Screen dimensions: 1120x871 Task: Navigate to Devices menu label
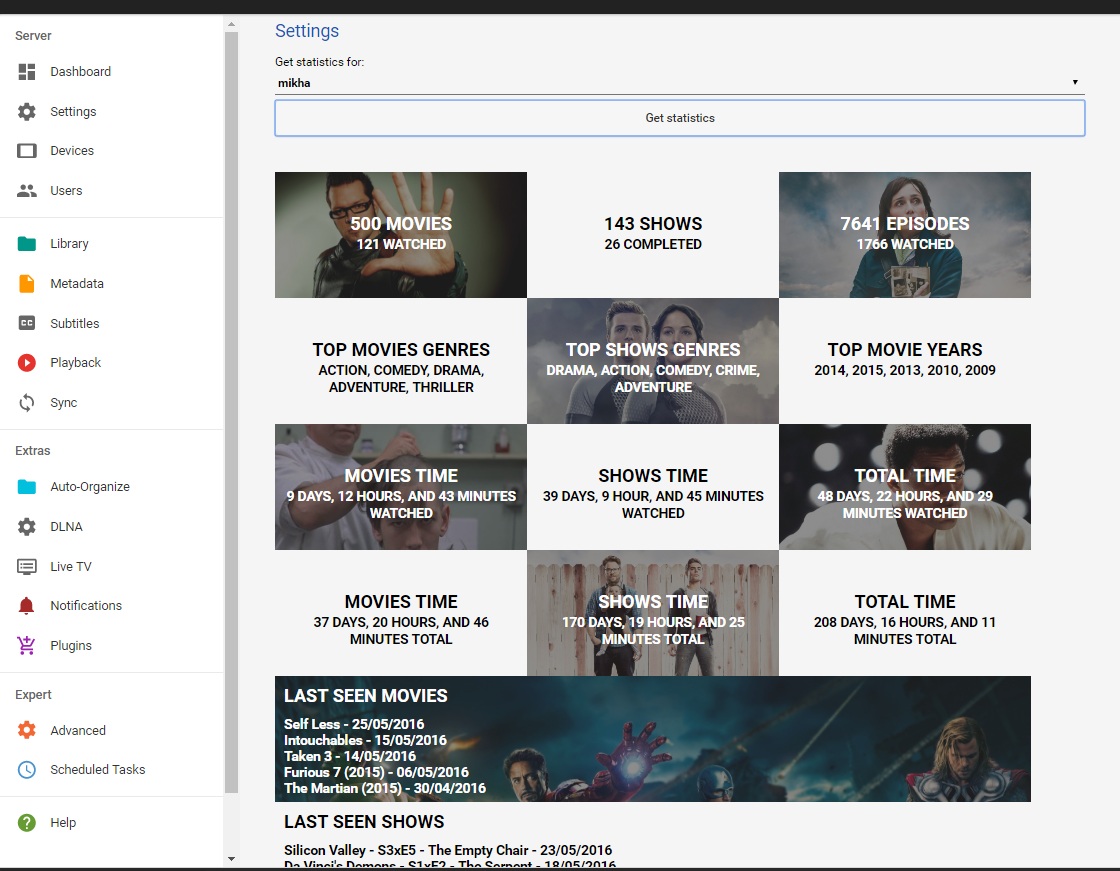point(72,151)
